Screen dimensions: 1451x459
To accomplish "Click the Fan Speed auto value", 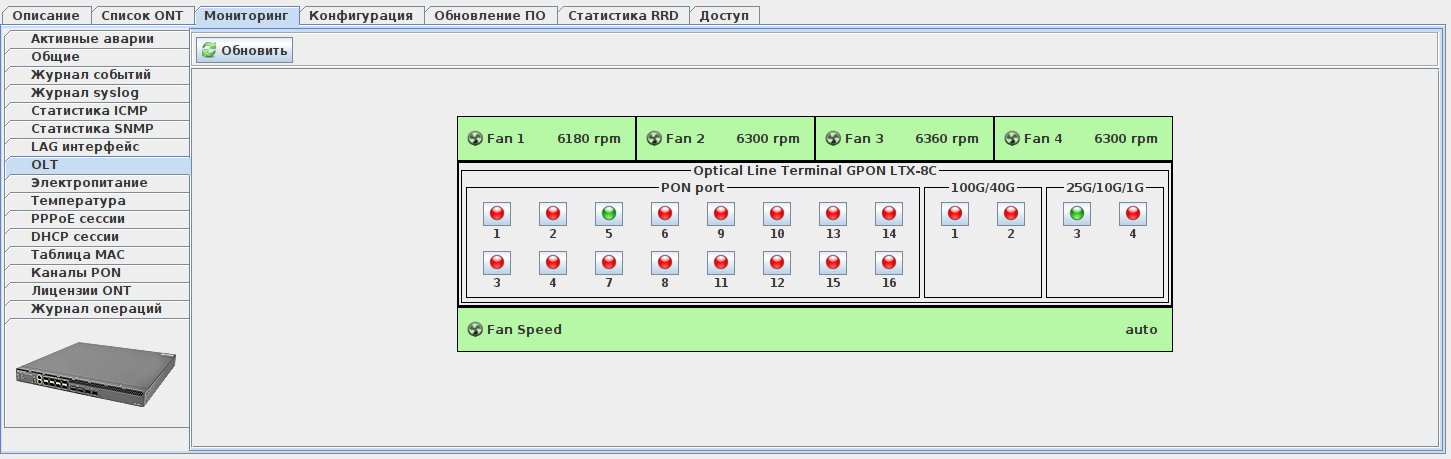I will click(1141, 330).
